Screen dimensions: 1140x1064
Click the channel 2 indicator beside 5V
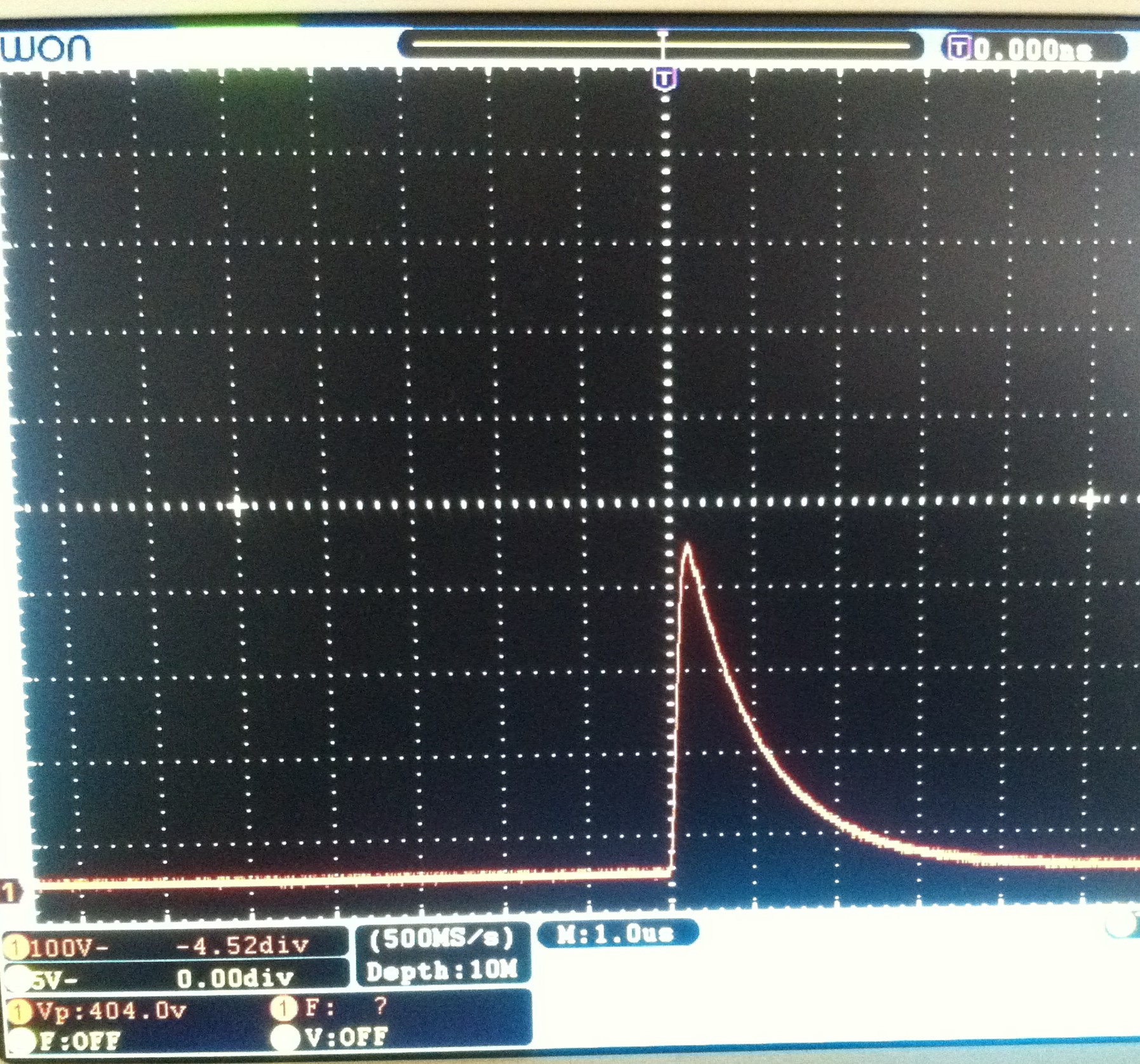coord(18,980)
